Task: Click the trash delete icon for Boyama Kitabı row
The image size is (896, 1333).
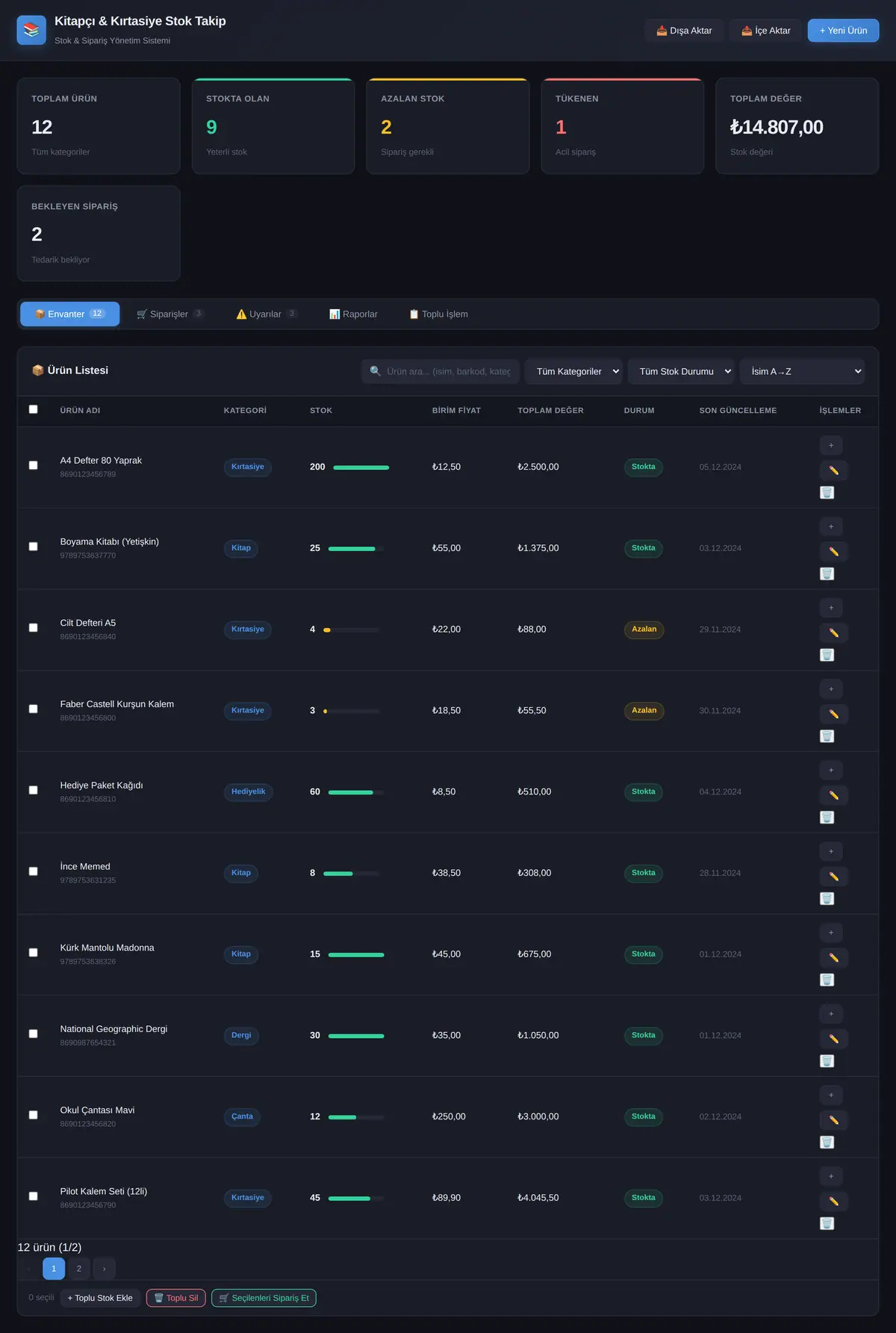Action: (x=827, y=574)
